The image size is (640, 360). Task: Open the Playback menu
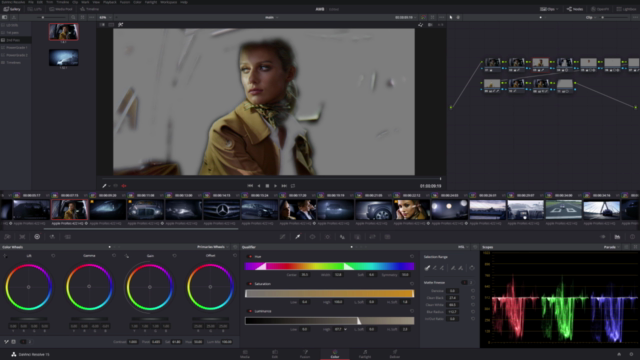point(109,2)
